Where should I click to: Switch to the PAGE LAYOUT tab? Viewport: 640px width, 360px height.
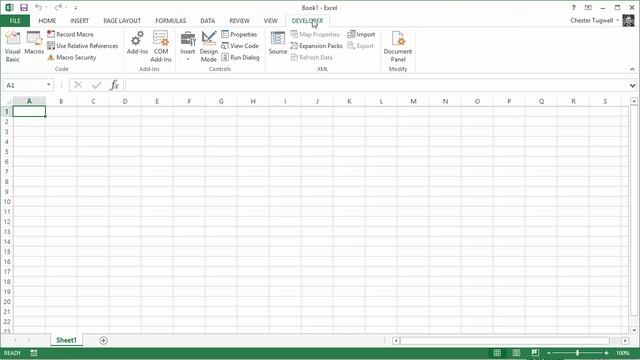122,20
